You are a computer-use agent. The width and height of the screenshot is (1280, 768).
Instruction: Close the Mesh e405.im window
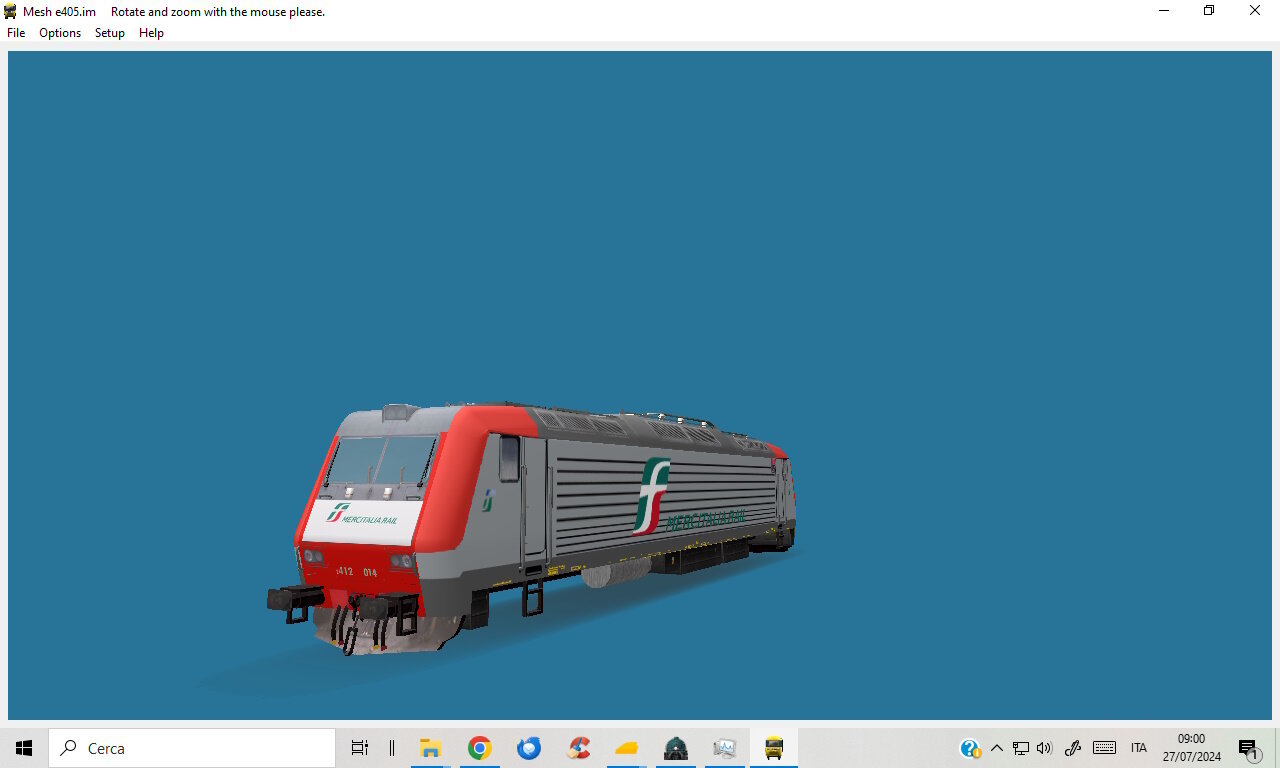pyautogui.click(x=1255, y=11)
